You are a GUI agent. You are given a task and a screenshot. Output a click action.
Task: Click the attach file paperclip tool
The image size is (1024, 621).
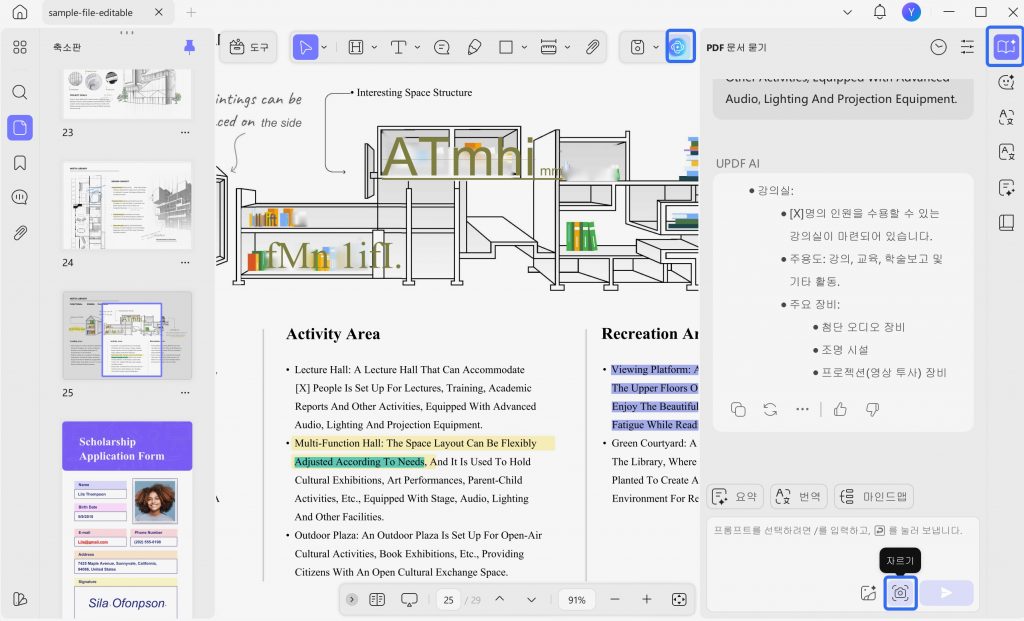coord(592,47)
